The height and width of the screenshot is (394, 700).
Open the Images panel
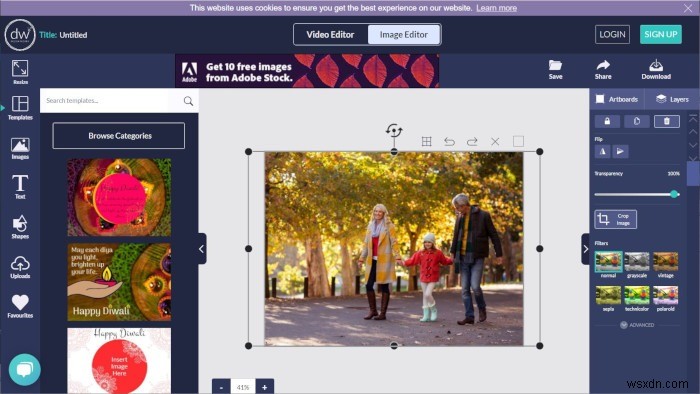tap(20, 148)
